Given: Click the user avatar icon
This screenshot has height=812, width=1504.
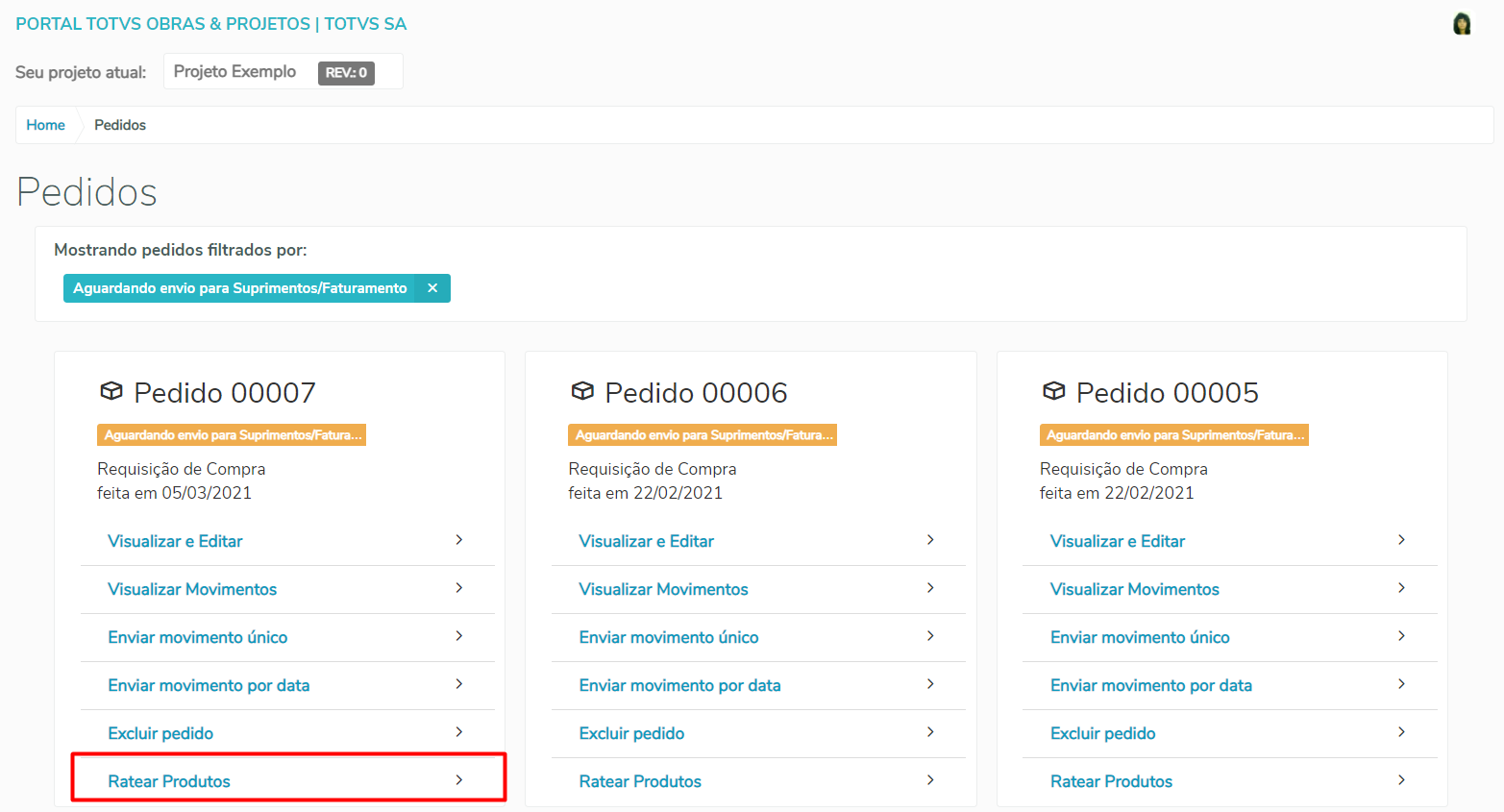Looking at the screenshot, I should (1461, 24).
